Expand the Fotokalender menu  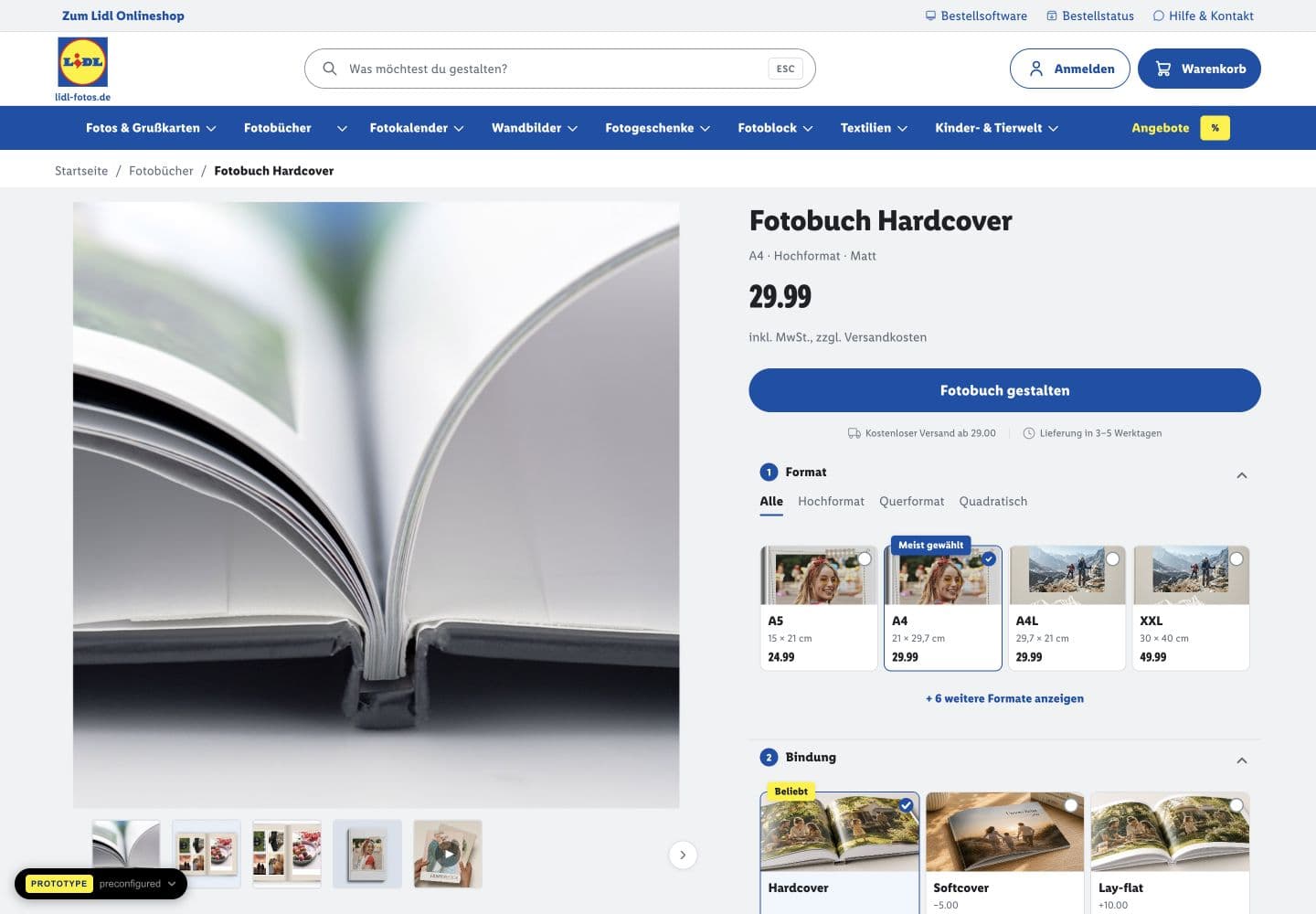[x=417, y=128]
